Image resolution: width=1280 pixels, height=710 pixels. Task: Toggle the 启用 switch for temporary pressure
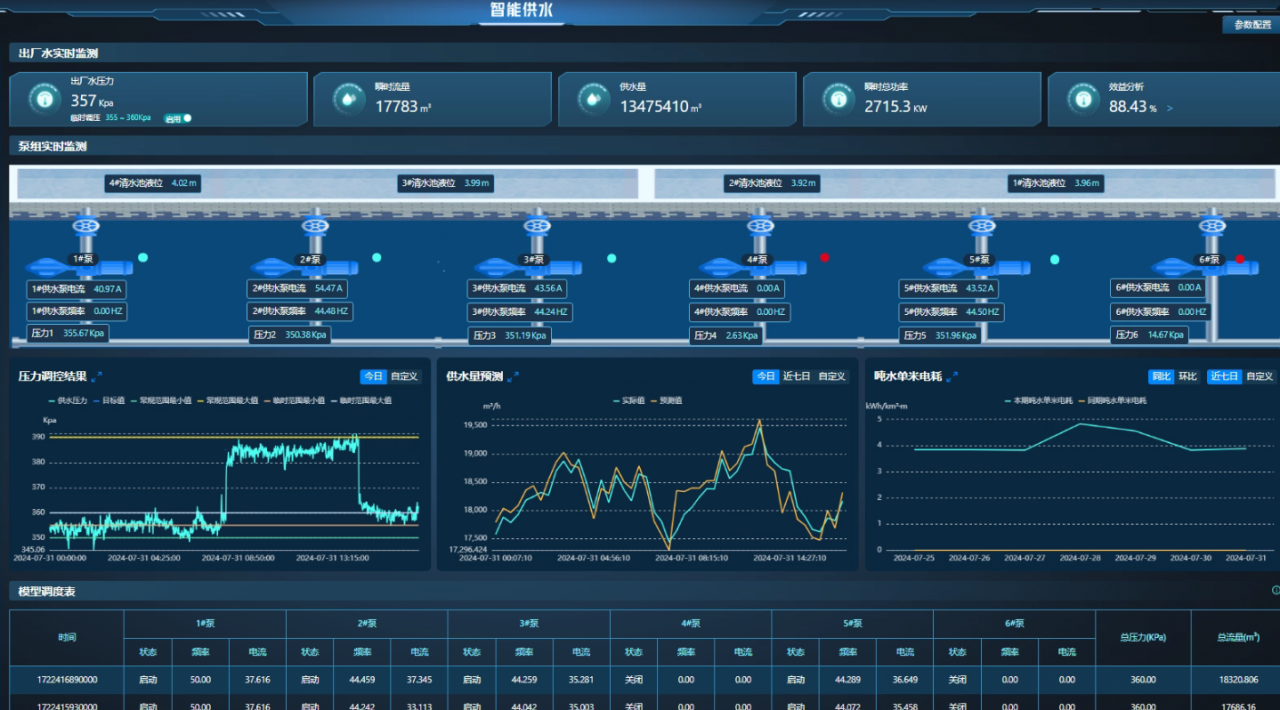click(179, 118)
